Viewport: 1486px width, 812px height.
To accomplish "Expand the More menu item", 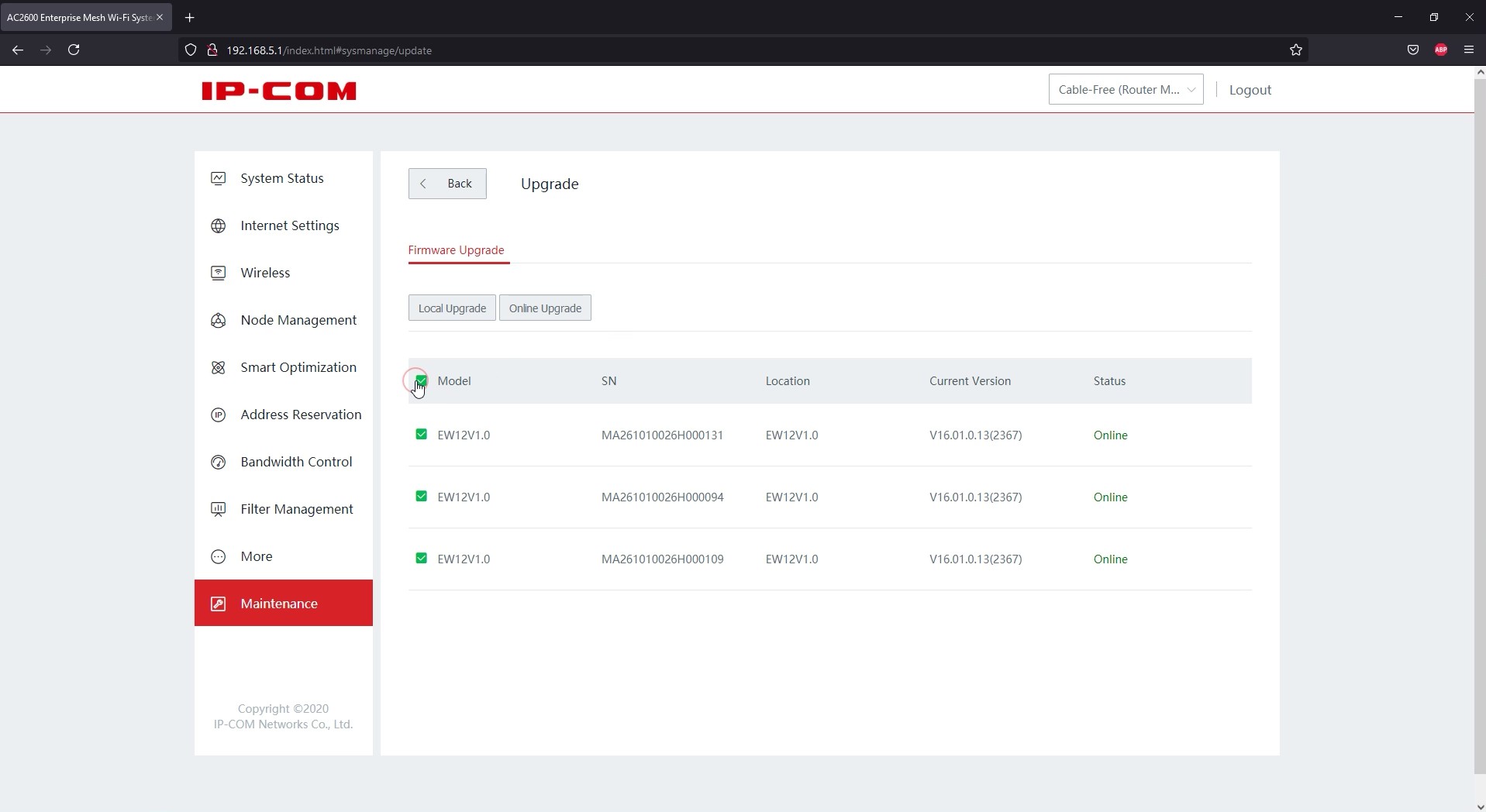I will pyautogui.click(x=284, y=556).
